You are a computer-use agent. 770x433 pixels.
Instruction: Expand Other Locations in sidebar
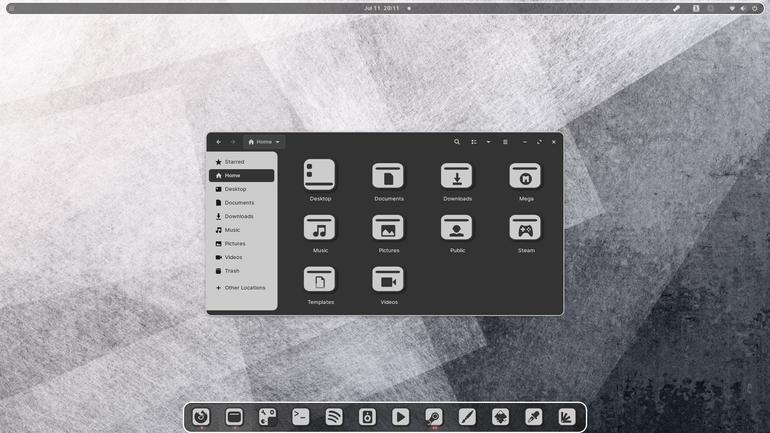(241, 288)
